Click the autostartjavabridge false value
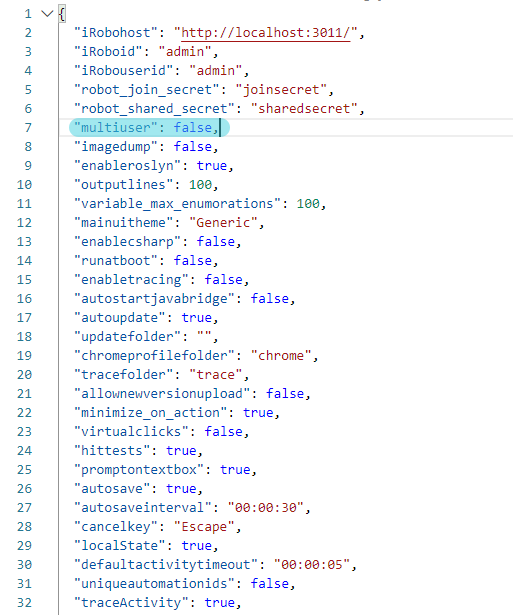Viewport: 513px width, 615px height. 269,298
